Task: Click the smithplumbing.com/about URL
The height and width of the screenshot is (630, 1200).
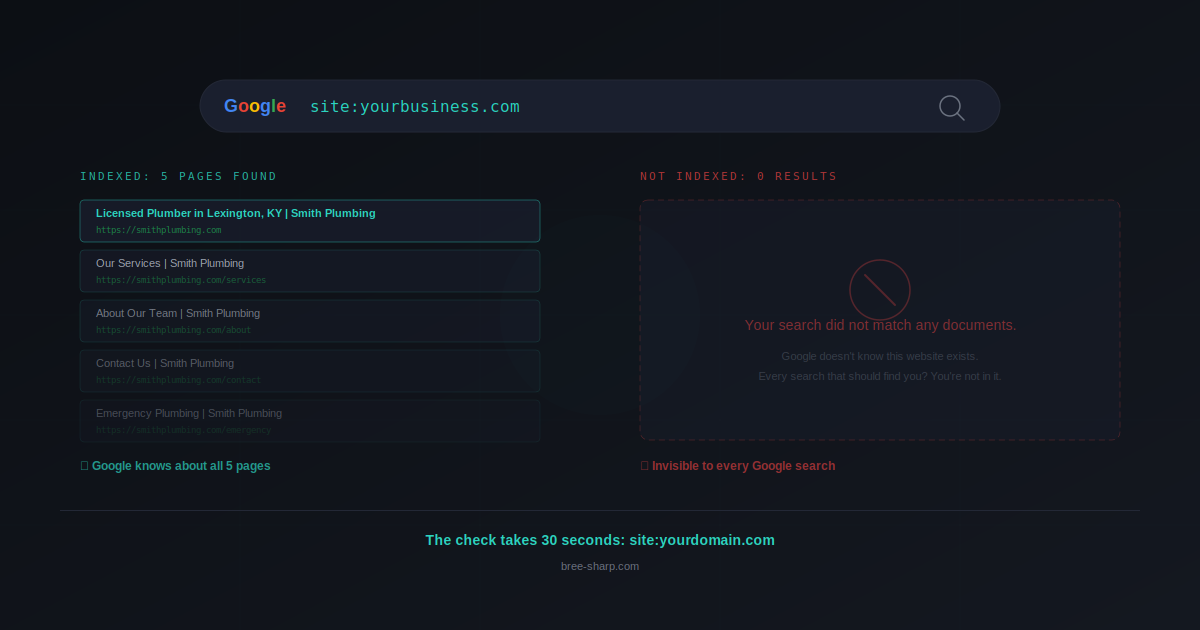Action: (174, 330)
